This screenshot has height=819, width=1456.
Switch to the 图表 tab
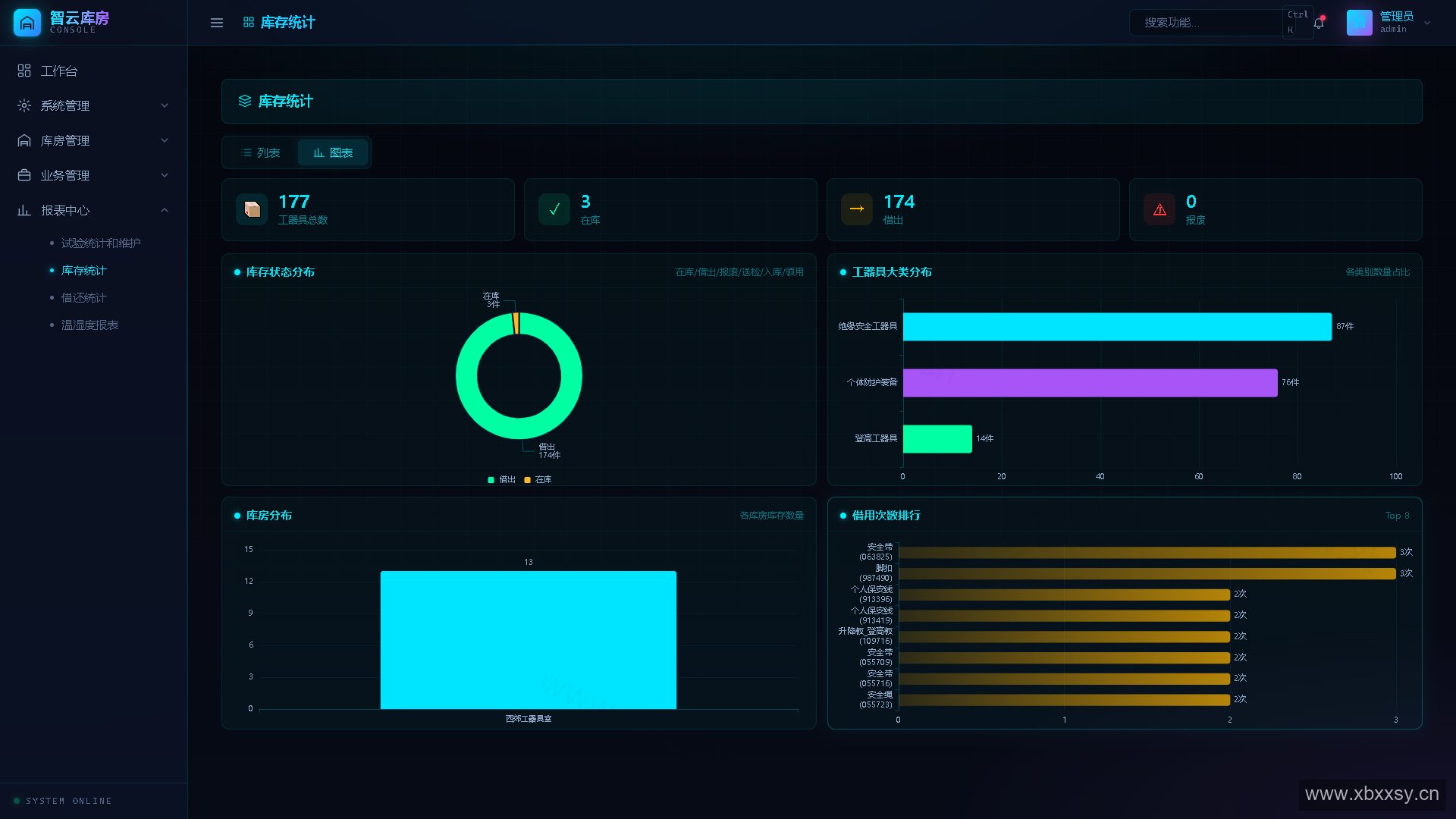333,152
